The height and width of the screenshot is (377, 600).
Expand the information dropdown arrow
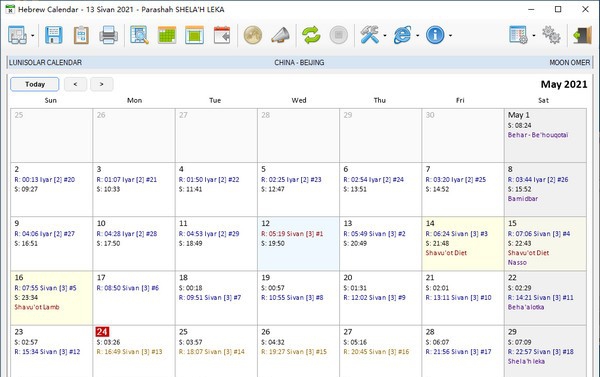pos(450,36)
